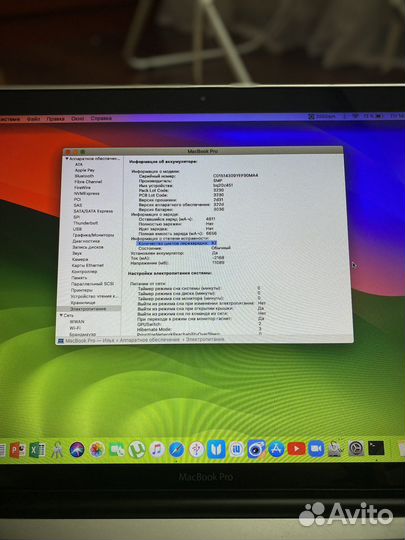Screen dimensions: 405x540
Task: Open the blue eye dock icon
Action: click(257, 449)
